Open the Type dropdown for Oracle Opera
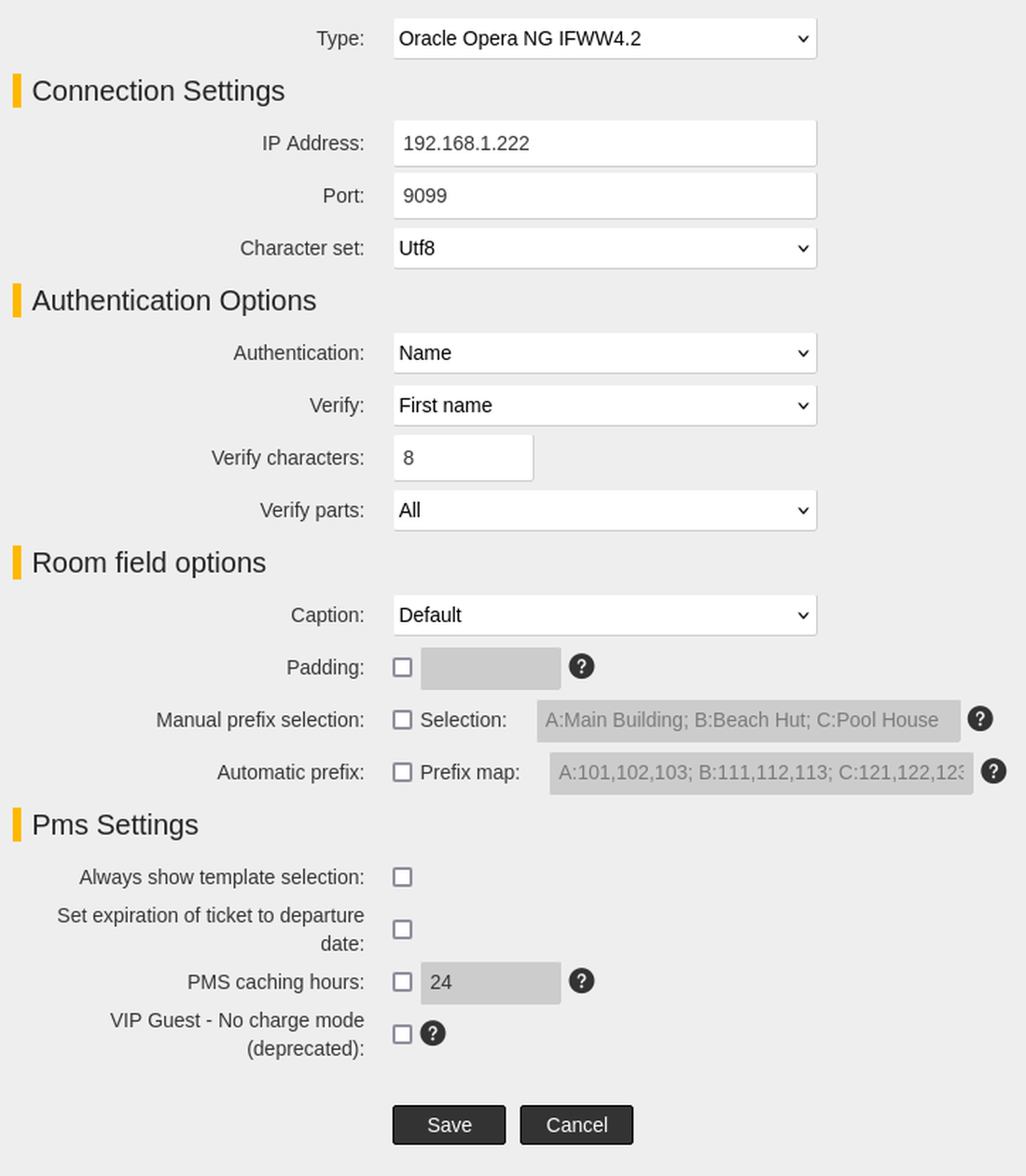Viewport: 1026px width, 1176px height. pos(604,39)
